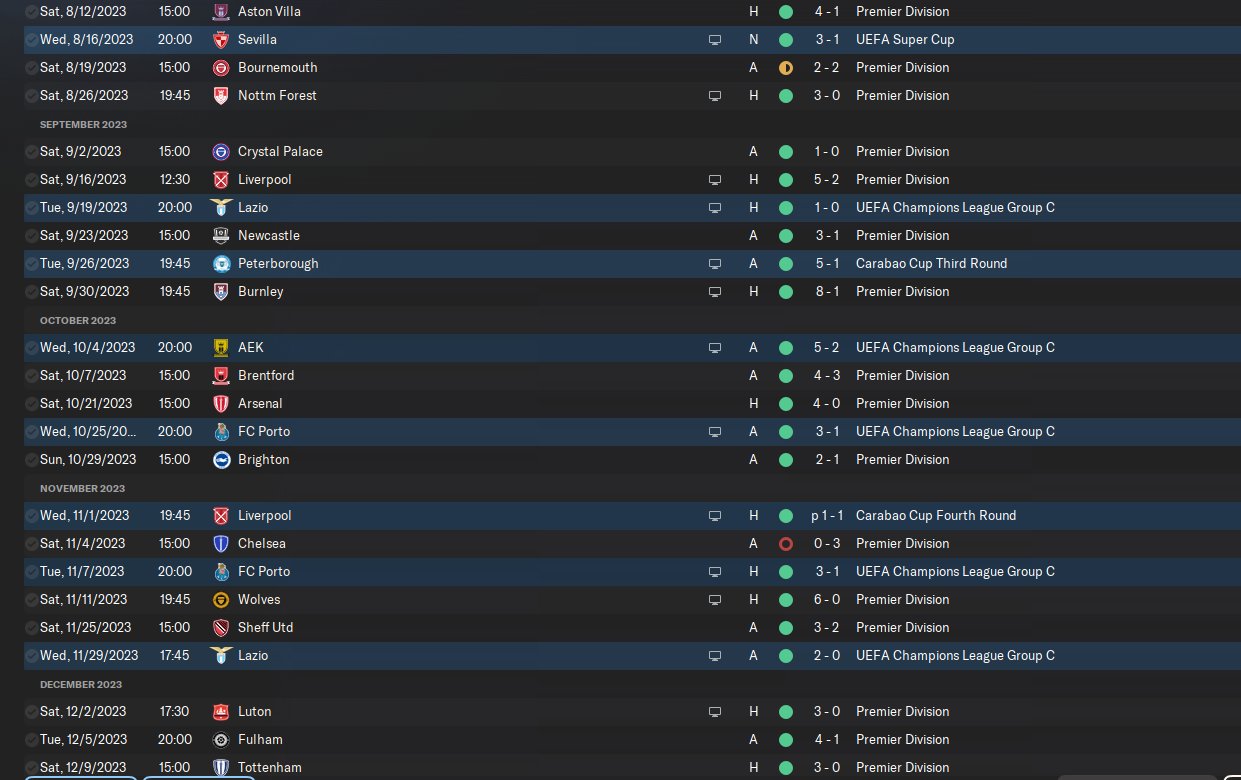Click TV broadcast icon on Sevilla match row
Viewport: 1241px width, 780px height.
(715, 40)
